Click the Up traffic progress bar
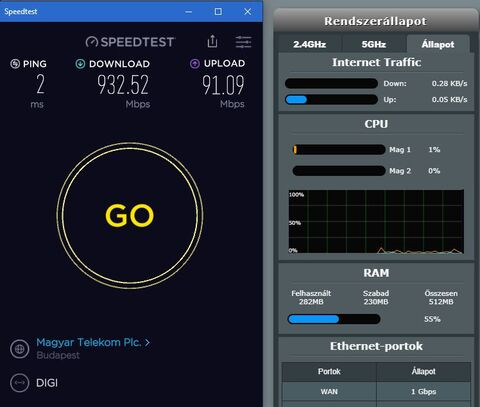The height and width of the screenshot is (407, 480). click(x=331, y=99)
